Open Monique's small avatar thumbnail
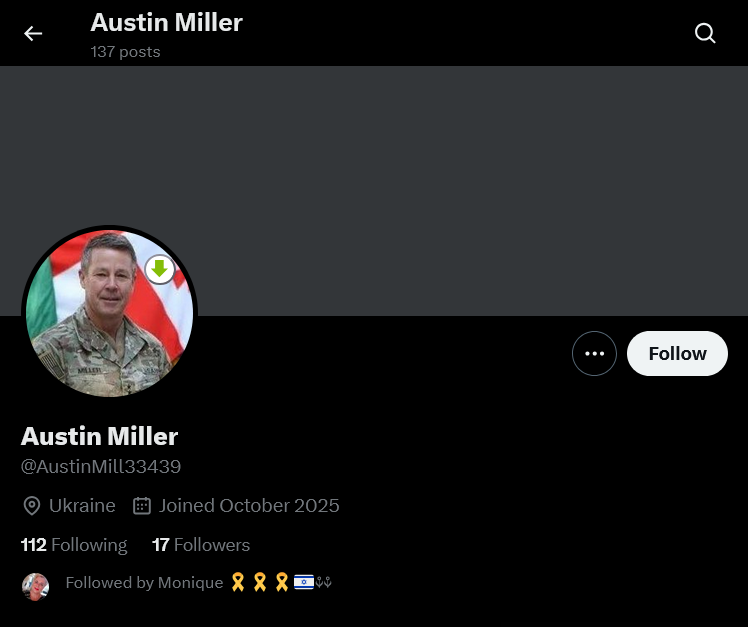Viewport: 748px width, 627px height. 35,586
